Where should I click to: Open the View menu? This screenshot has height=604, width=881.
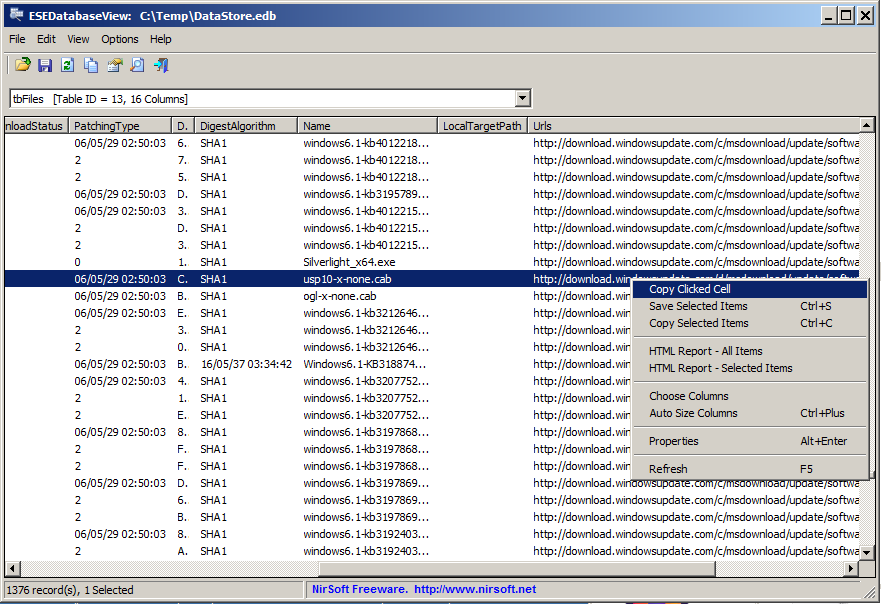pos(78,39)
